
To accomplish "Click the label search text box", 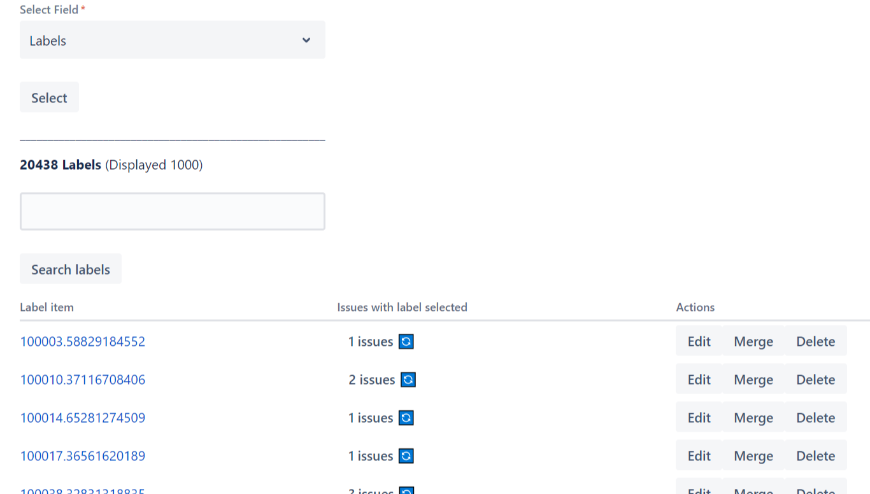I will [x=172, y=212].
